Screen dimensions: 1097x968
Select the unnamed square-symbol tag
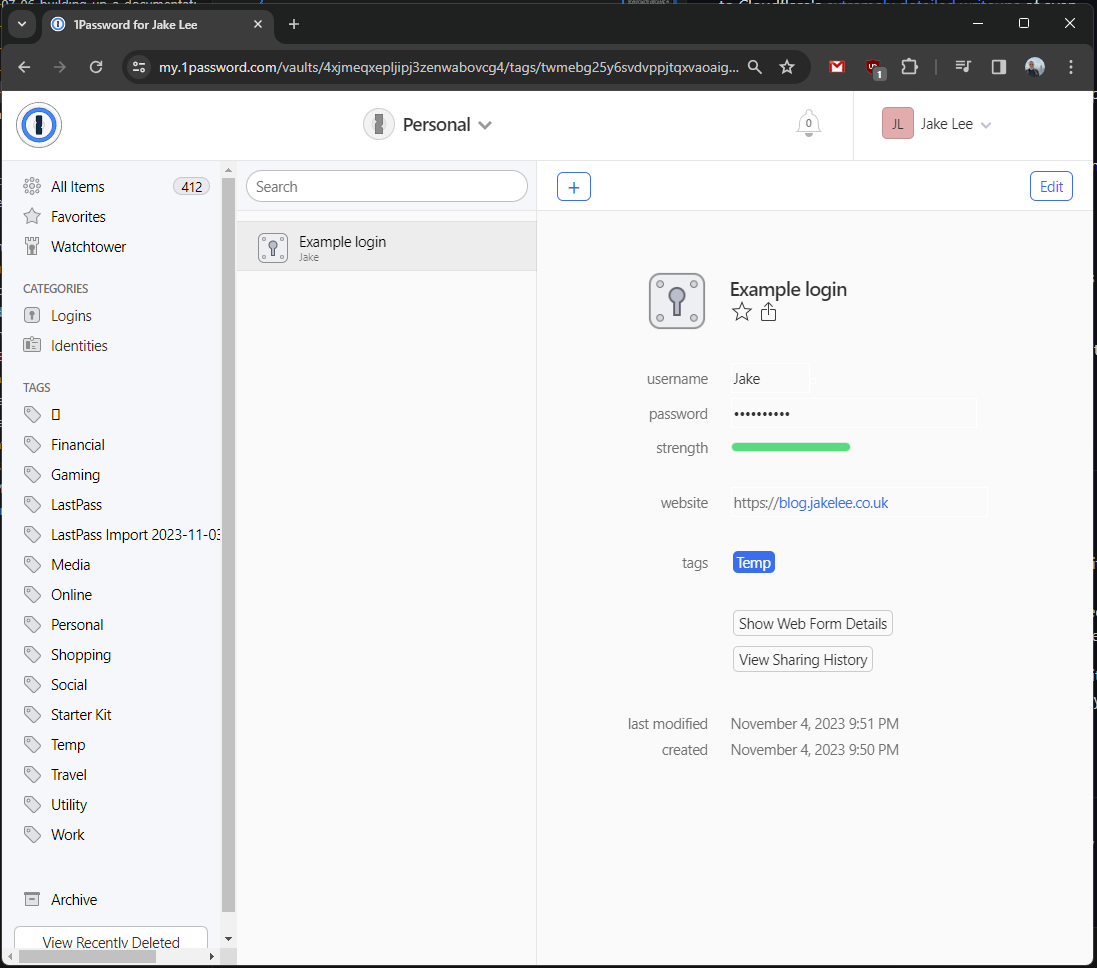(x=56, y=415)
